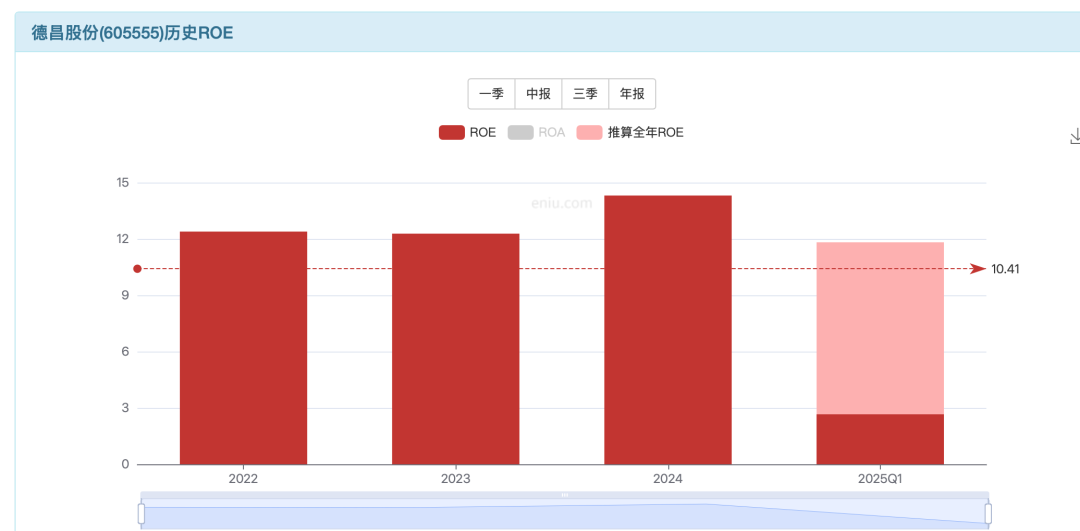The width and height of the screenshot is (1080, 531).
Task: Click the 2025Q1 axis label
Action: 880,478
